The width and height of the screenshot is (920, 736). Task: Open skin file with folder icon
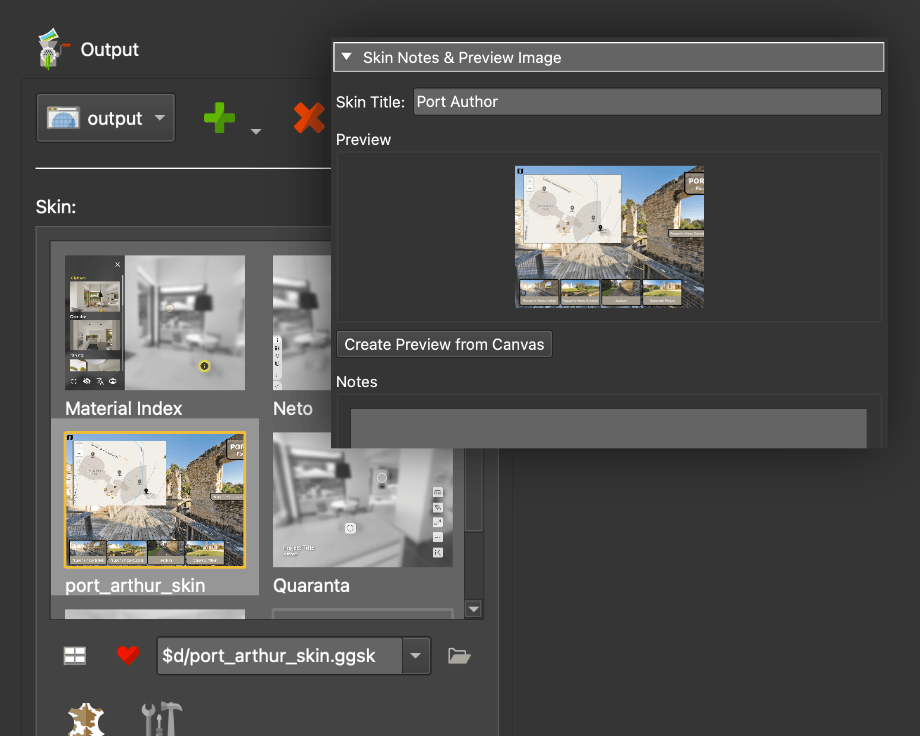tap(459, 655)
